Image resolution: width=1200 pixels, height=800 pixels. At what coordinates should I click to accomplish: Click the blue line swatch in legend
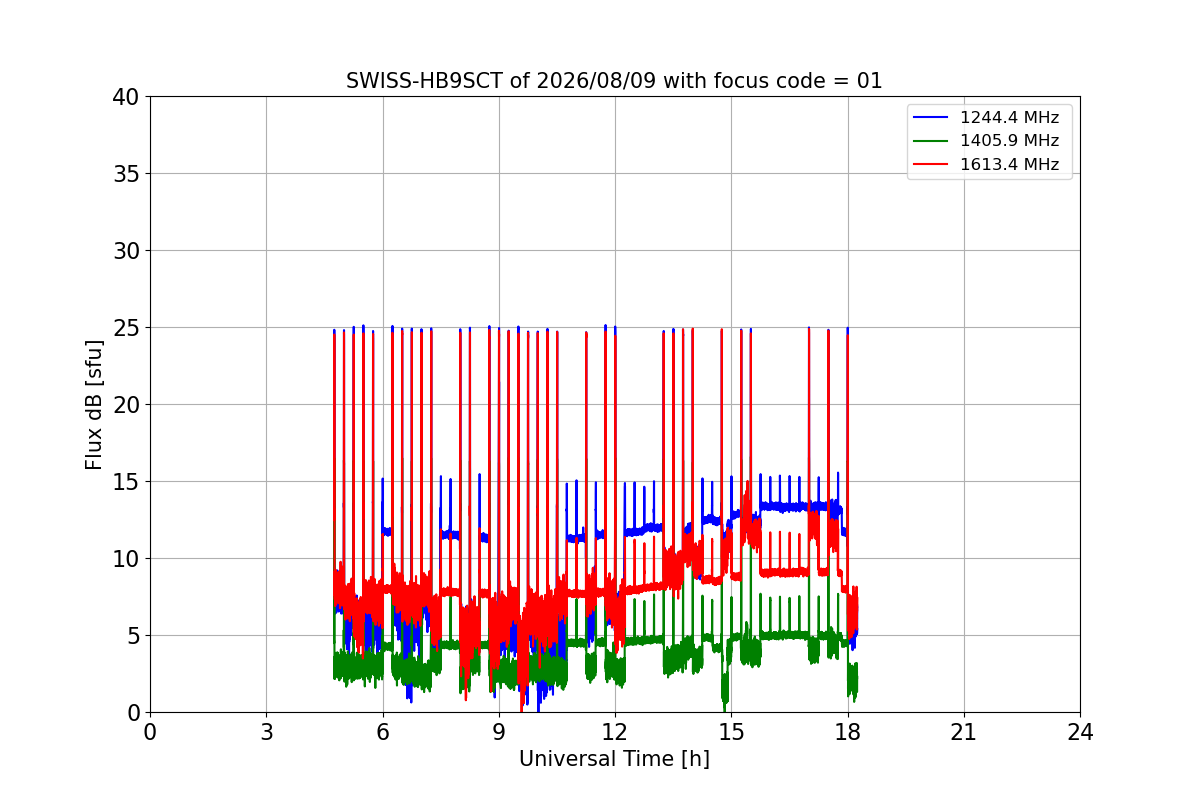click(931, 118)
